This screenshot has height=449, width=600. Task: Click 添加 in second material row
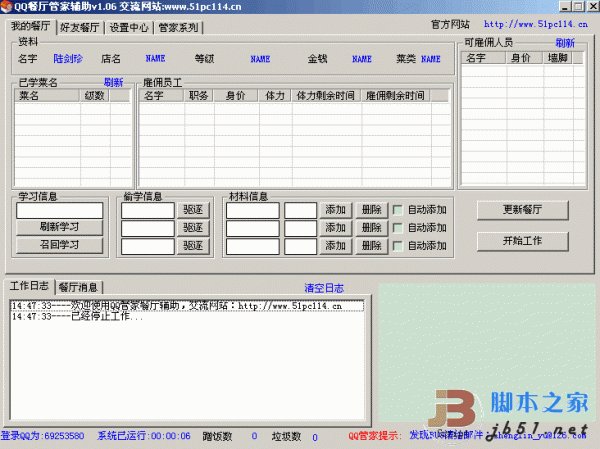click(x=336, y=228)
